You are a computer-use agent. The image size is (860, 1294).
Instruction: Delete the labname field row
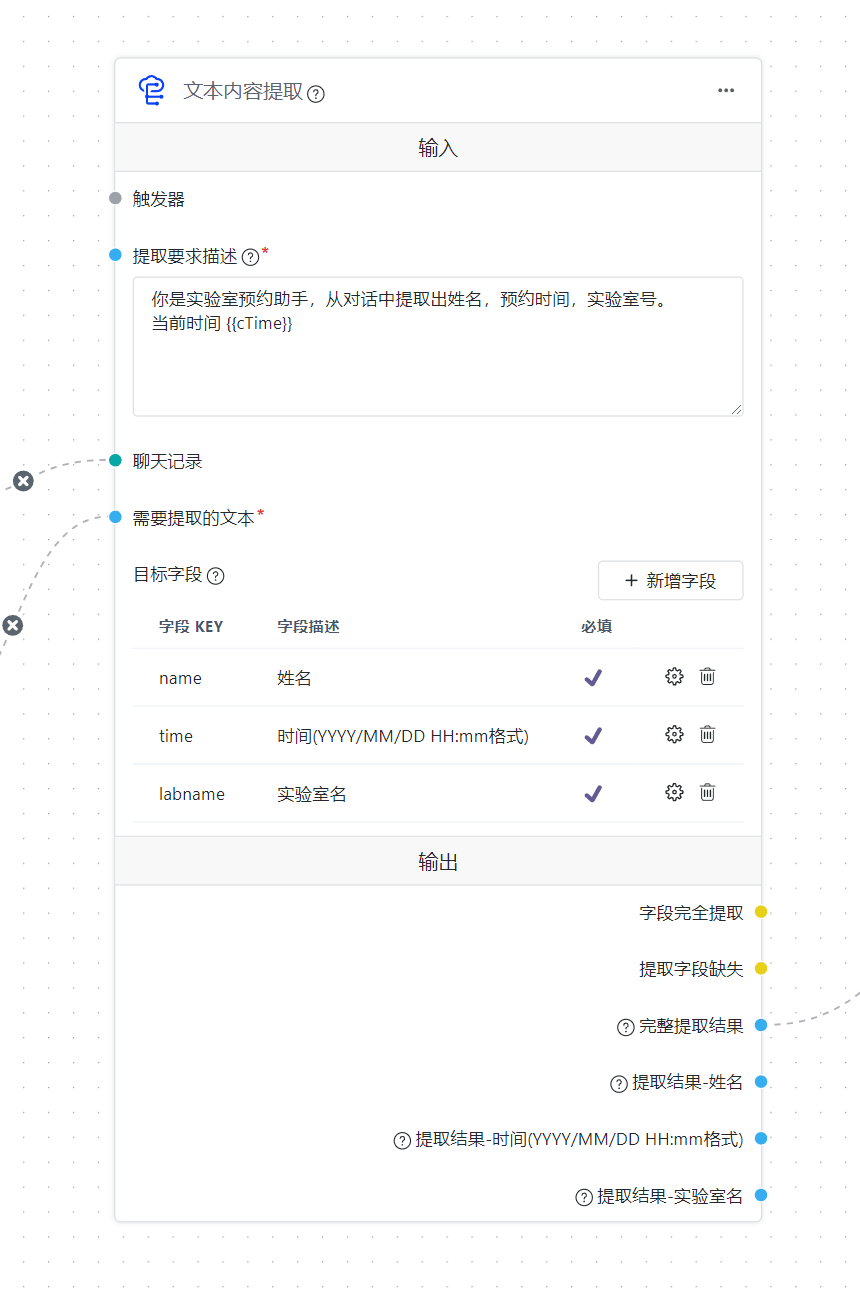707,793
